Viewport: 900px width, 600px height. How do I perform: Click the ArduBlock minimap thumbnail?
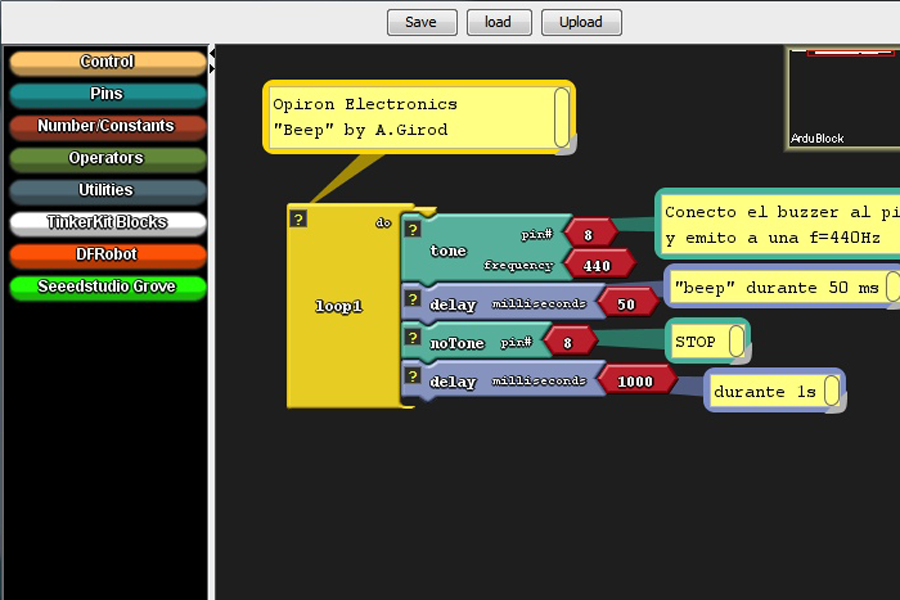pyautogui.click(x=842, y=98)
